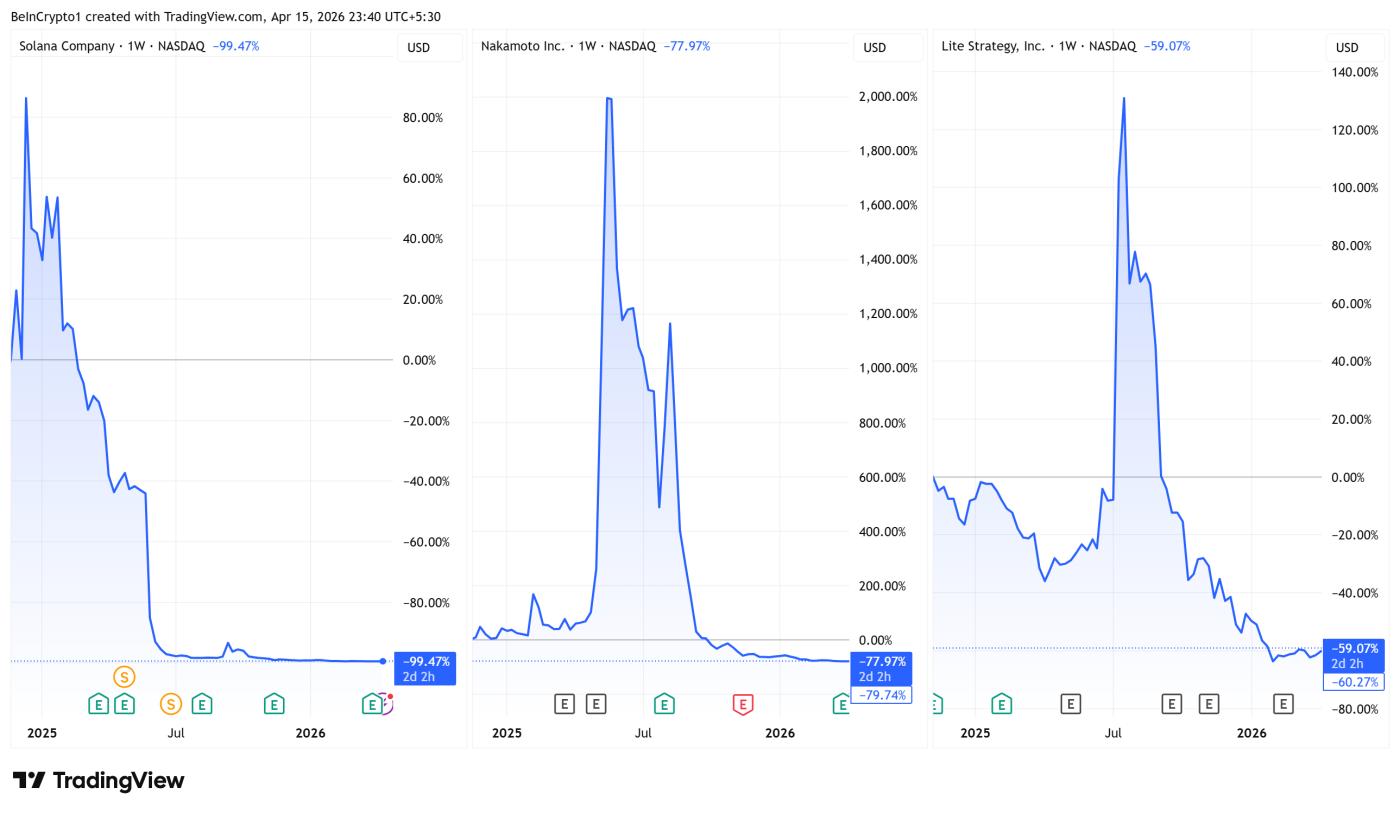
Task: Open USD currency dropdown on Solana Company chart
Action: click(x=419, y=48)
